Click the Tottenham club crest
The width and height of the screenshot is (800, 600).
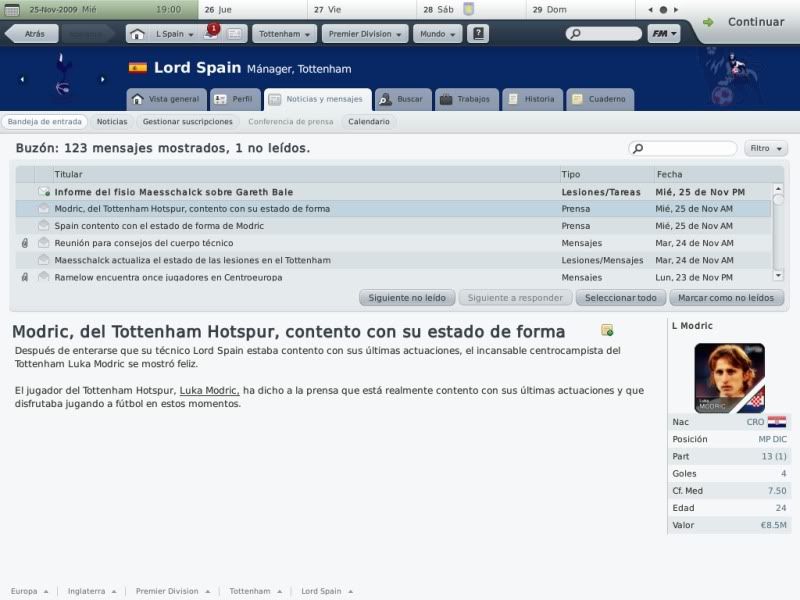click(62, 74)
